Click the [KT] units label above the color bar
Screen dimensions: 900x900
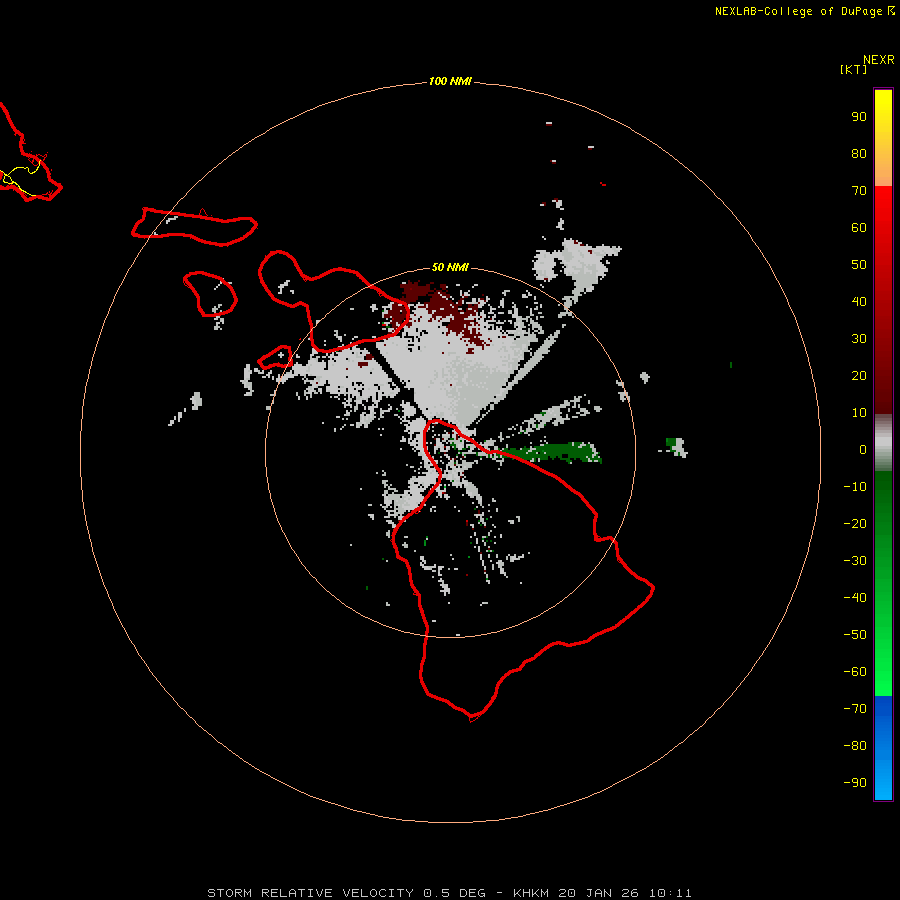(x=853, y=69)
